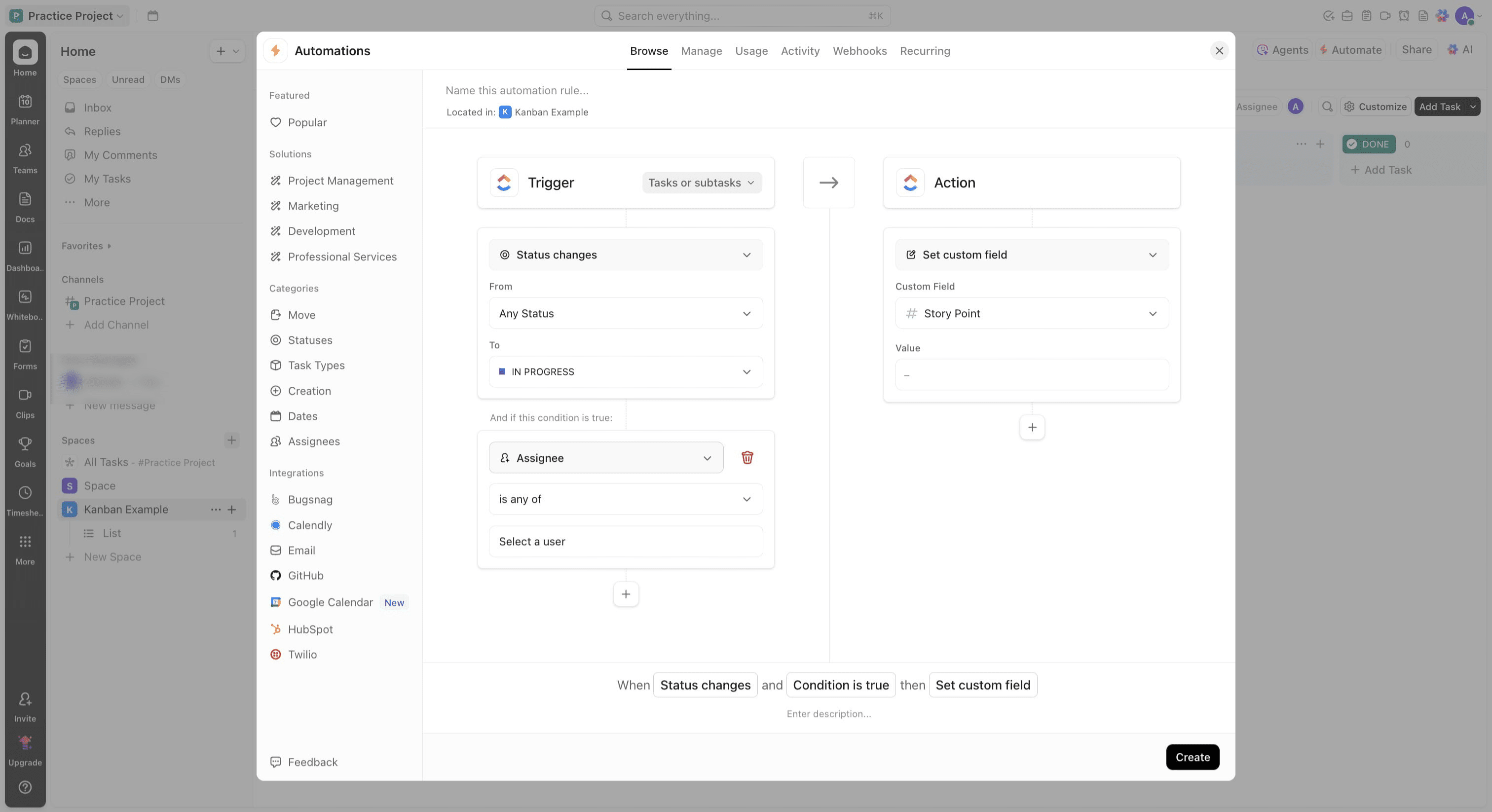Viewport: 1492px width, 812px height.
Task: Select the Dates category
Action: [293, 416]
